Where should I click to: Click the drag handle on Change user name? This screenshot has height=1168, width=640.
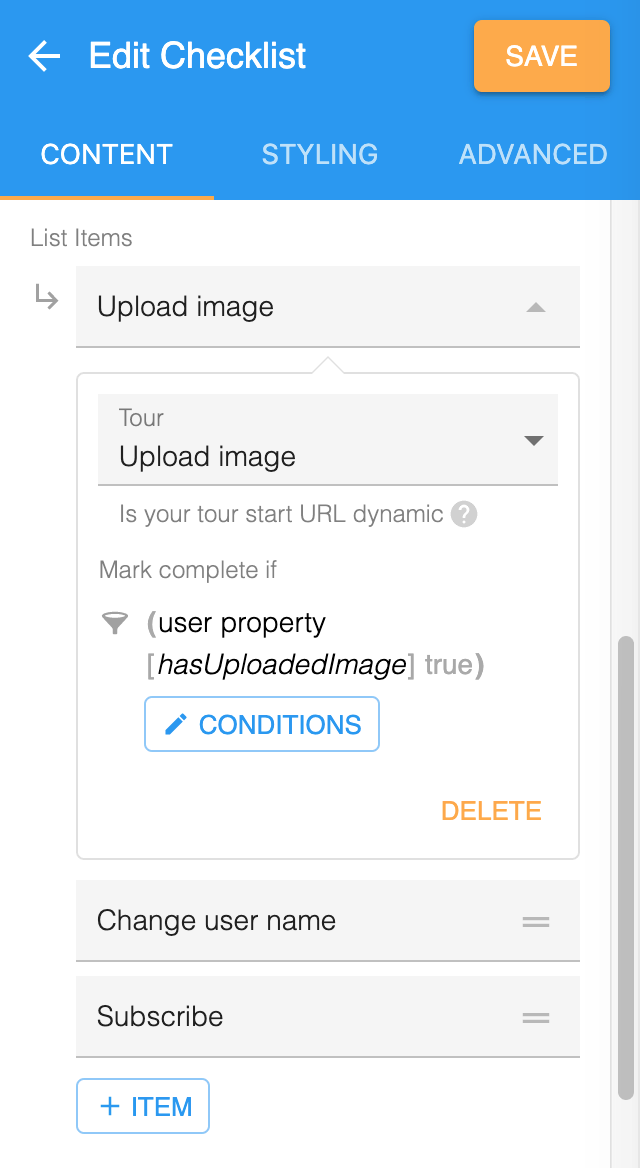coord(536,921)
